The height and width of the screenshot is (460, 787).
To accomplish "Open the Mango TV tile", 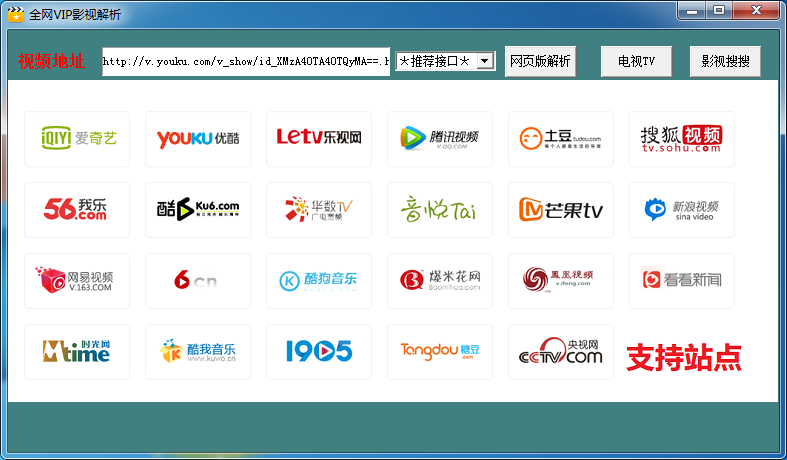I will point(561,210).
